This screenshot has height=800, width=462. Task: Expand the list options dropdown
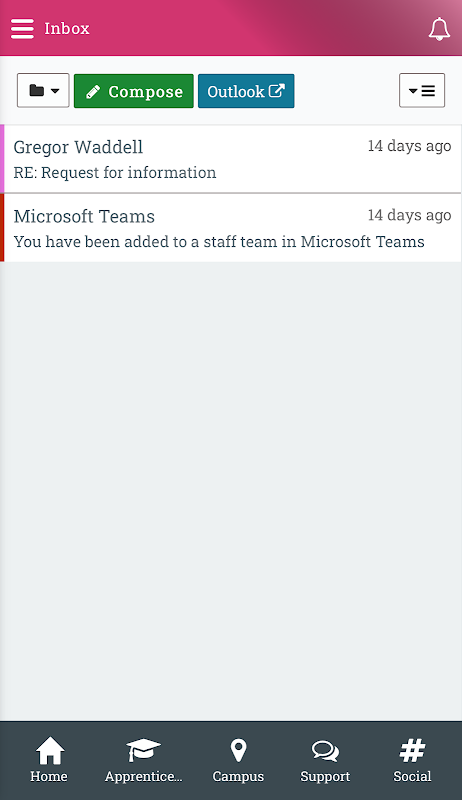point(422,91)
